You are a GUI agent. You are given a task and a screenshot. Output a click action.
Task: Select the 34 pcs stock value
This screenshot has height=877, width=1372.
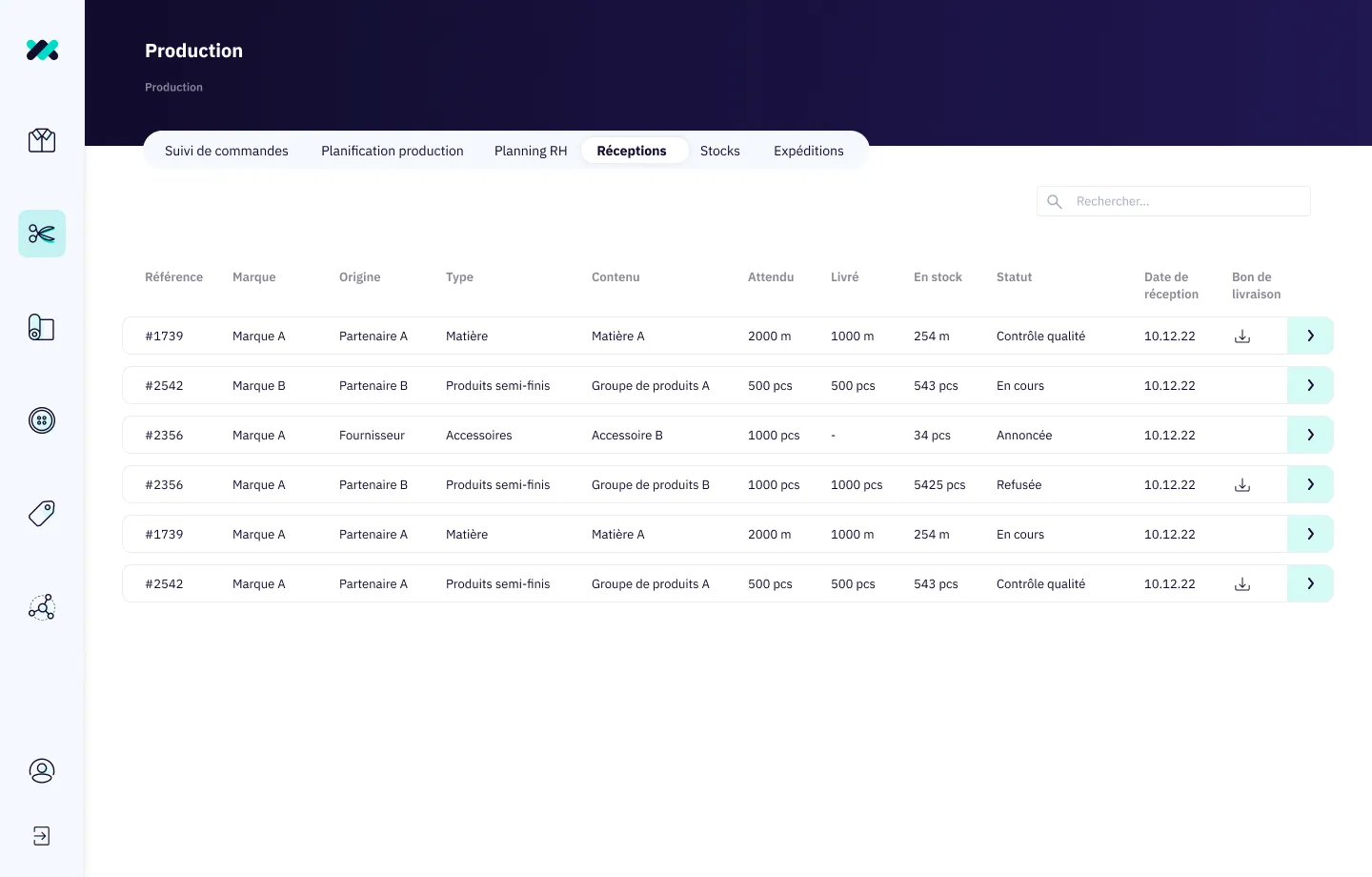point(932,436)
